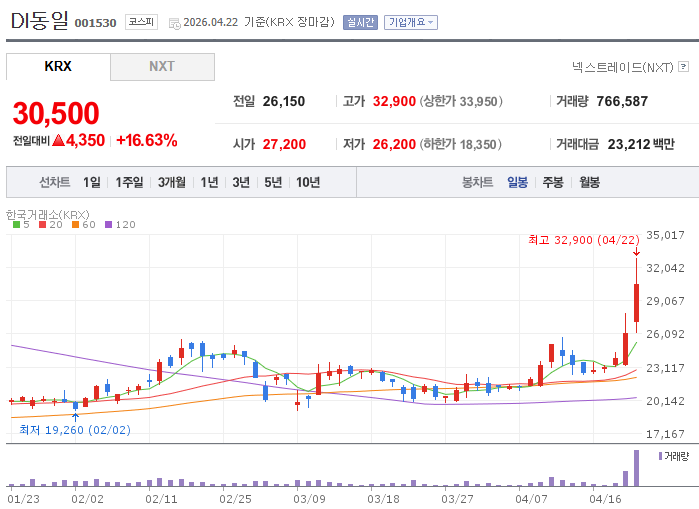Switch to the NXT tab
The height and width of the screenshot is (509, 699).
click(x=162, y=66)
